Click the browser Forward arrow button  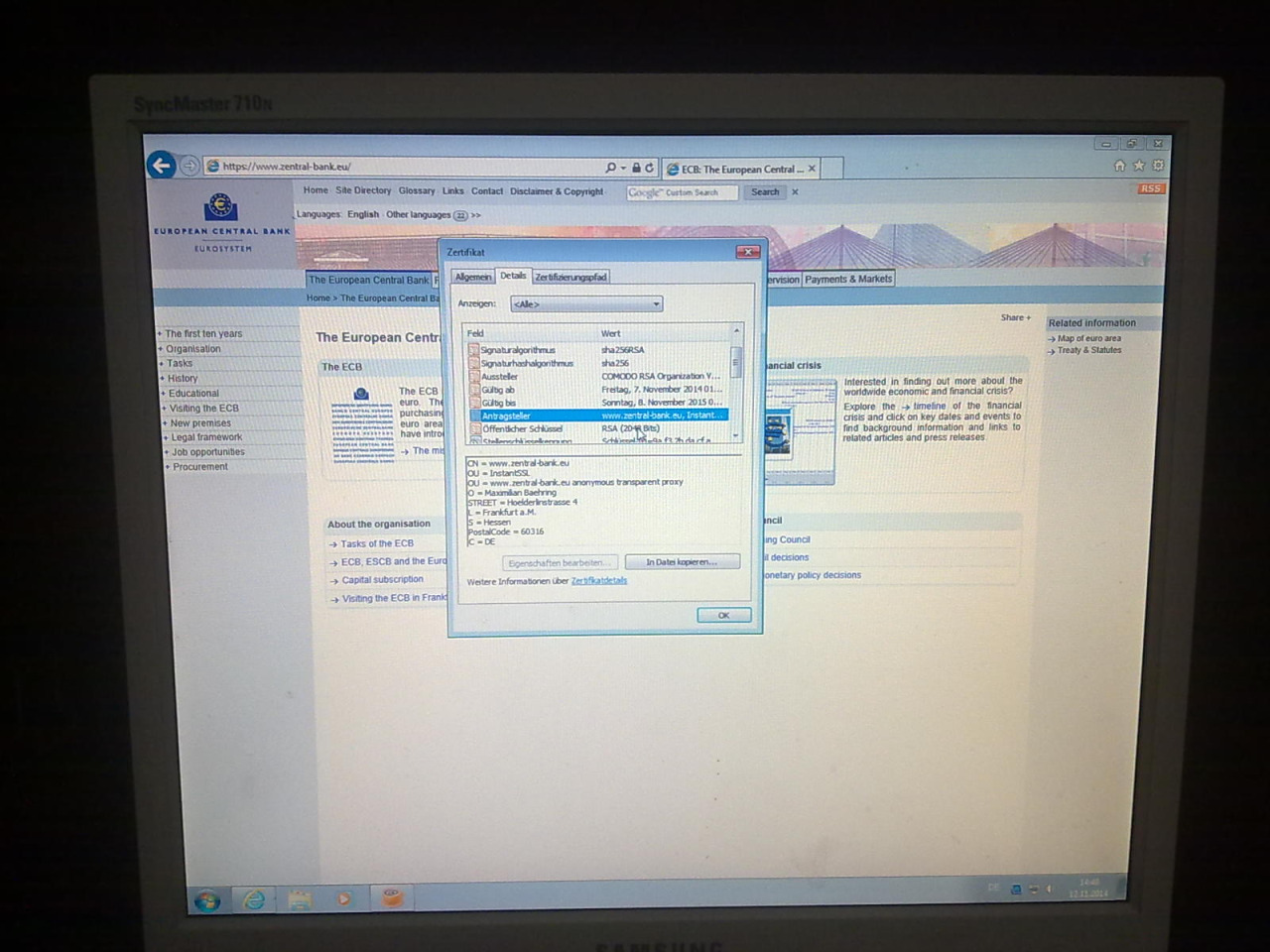coord(190,166)
